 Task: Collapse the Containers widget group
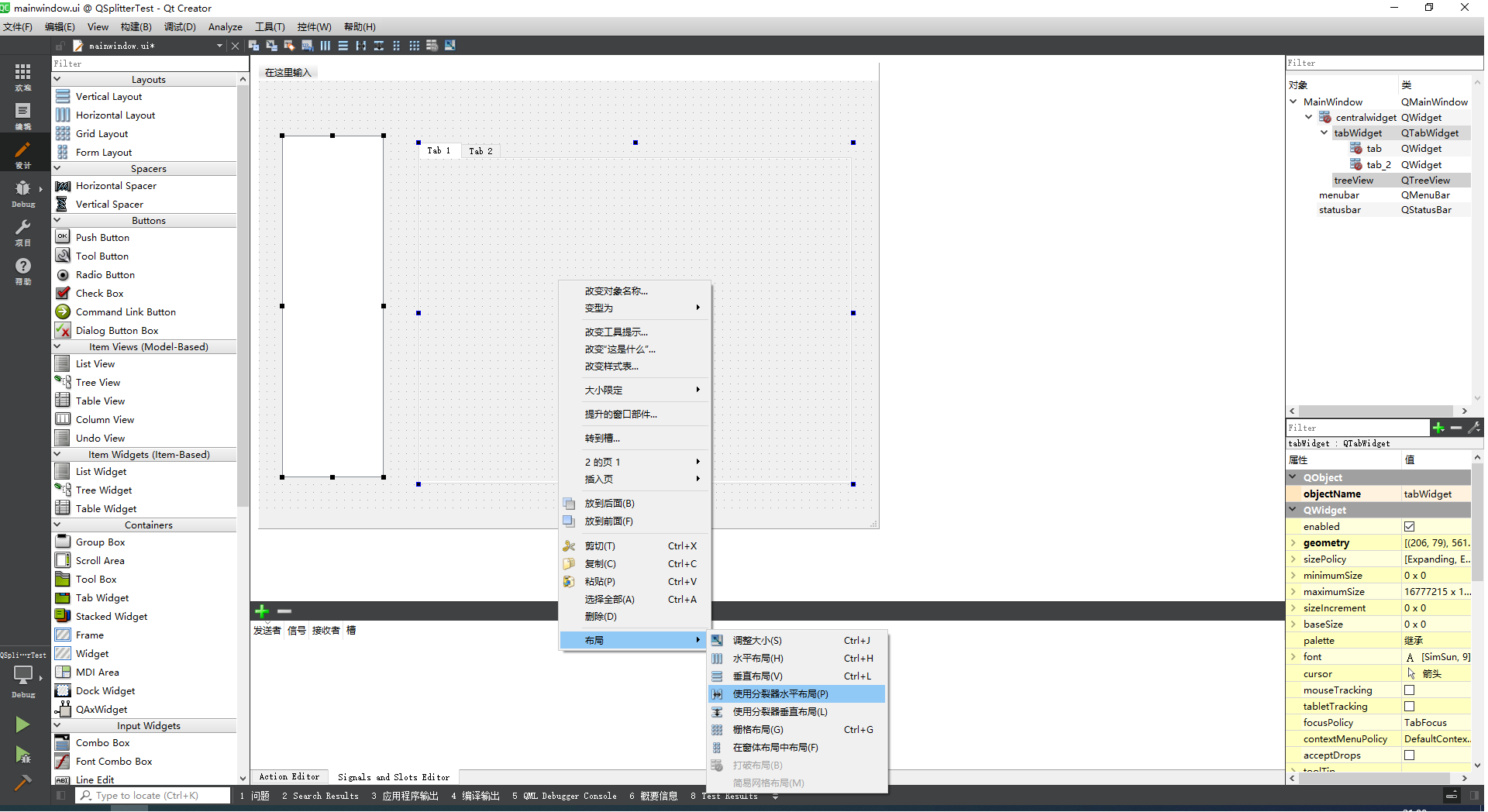tap(57, 525)
